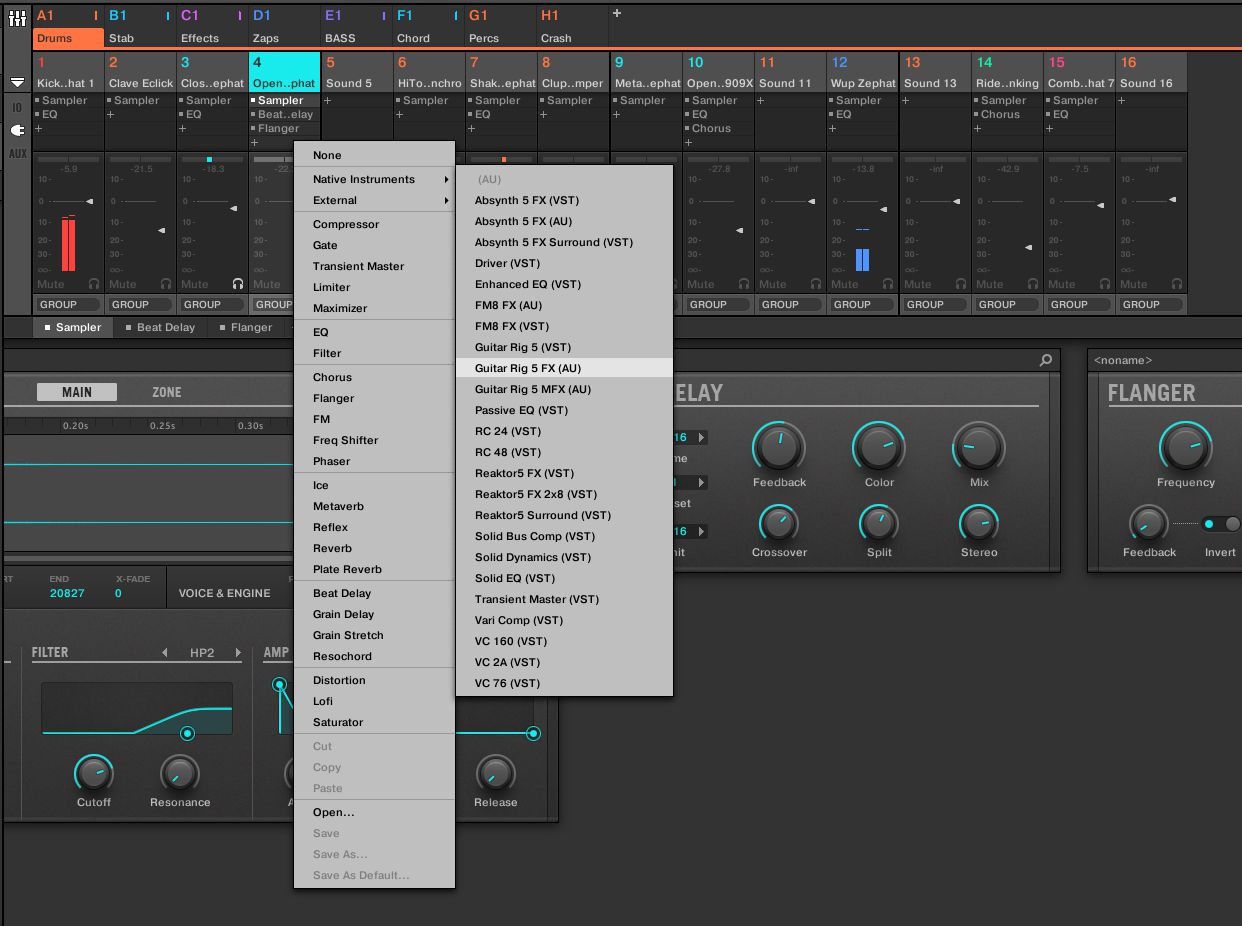Click the add plug-in plus on Clave Eclick
Screen dimensions: 1242x926
111,115
